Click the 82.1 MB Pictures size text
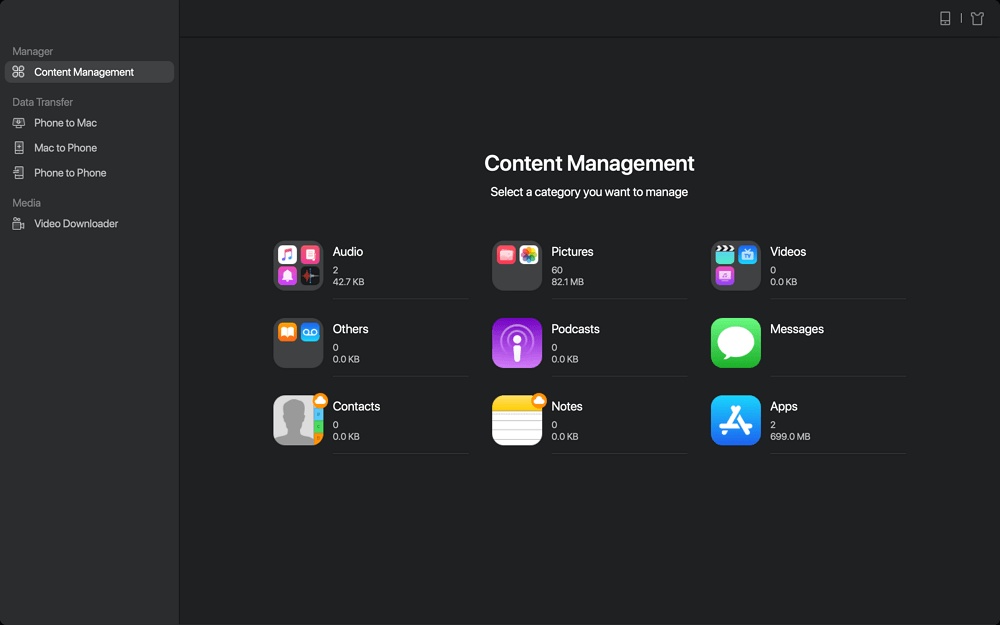Viewport: 1000px width, 625px height. [x=567, y=282]
